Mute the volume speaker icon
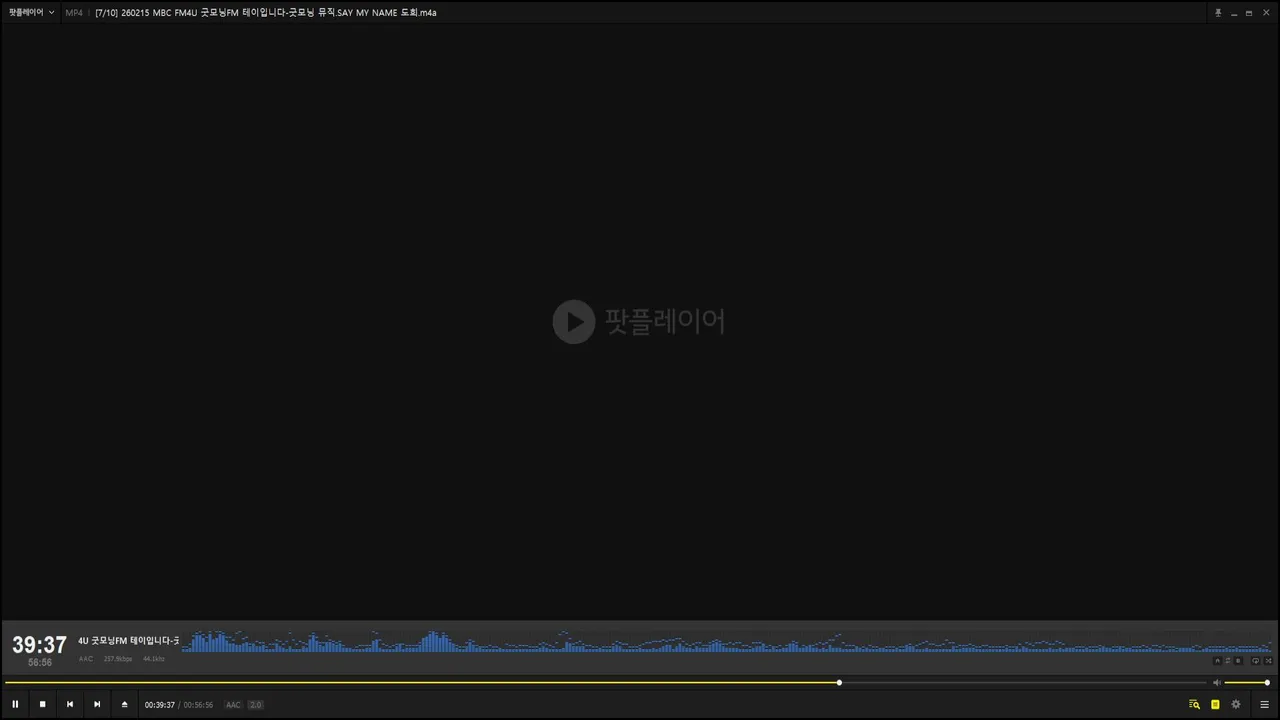 point(1217,683)
